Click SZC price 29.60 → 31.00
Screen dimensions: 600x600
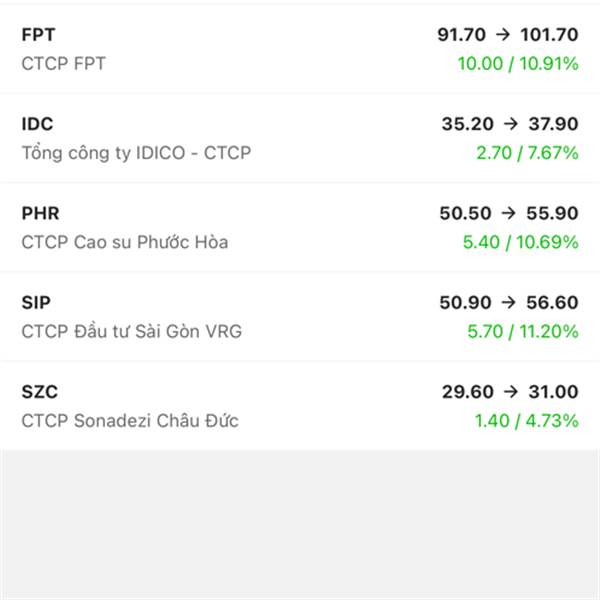click(x=509, y=392)
